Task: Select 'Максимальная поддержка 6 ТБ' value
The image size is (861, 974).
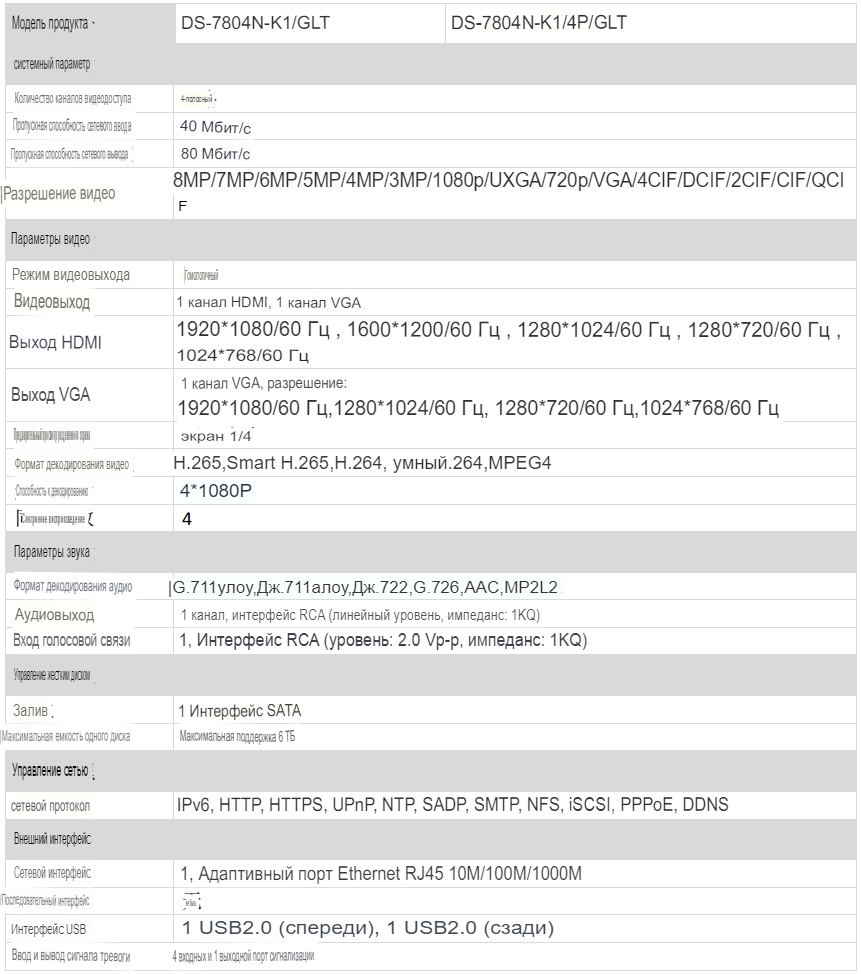Action: 236,737
